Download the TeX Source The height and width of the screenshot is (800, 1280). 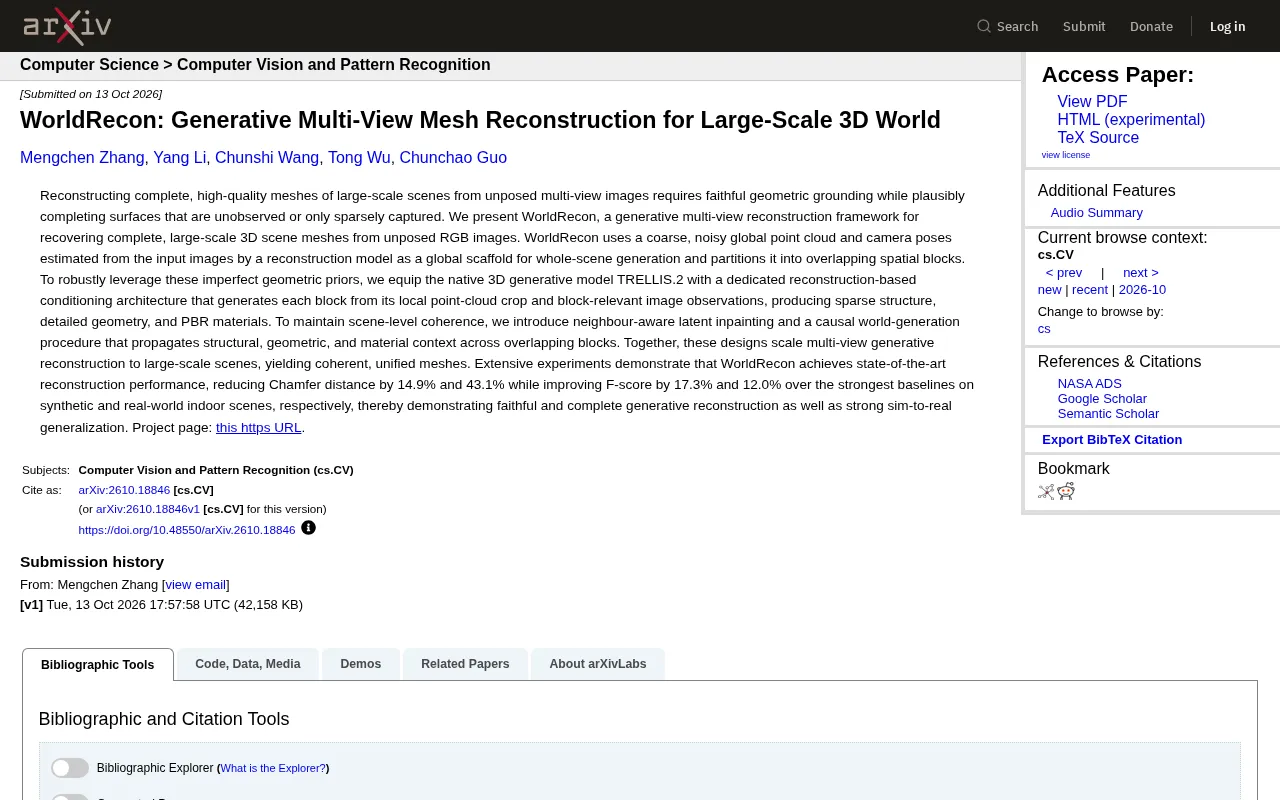click(x=1098, y=138)
